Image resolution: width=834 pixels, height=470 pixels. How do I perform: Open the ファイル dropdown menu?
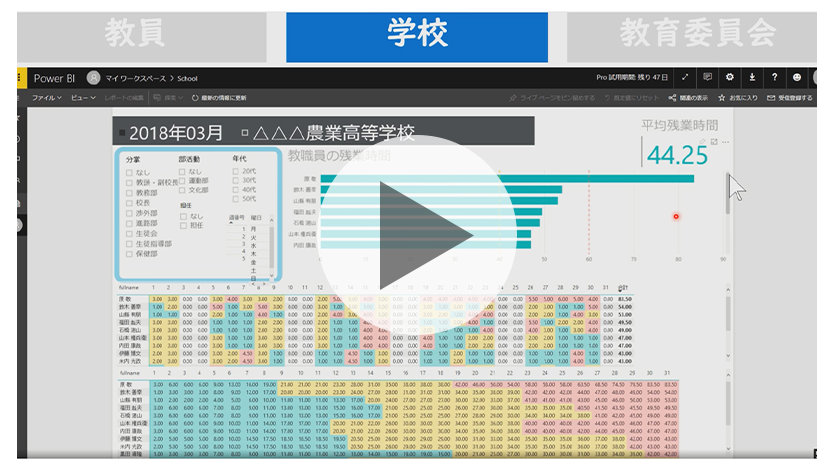point(46,98)
